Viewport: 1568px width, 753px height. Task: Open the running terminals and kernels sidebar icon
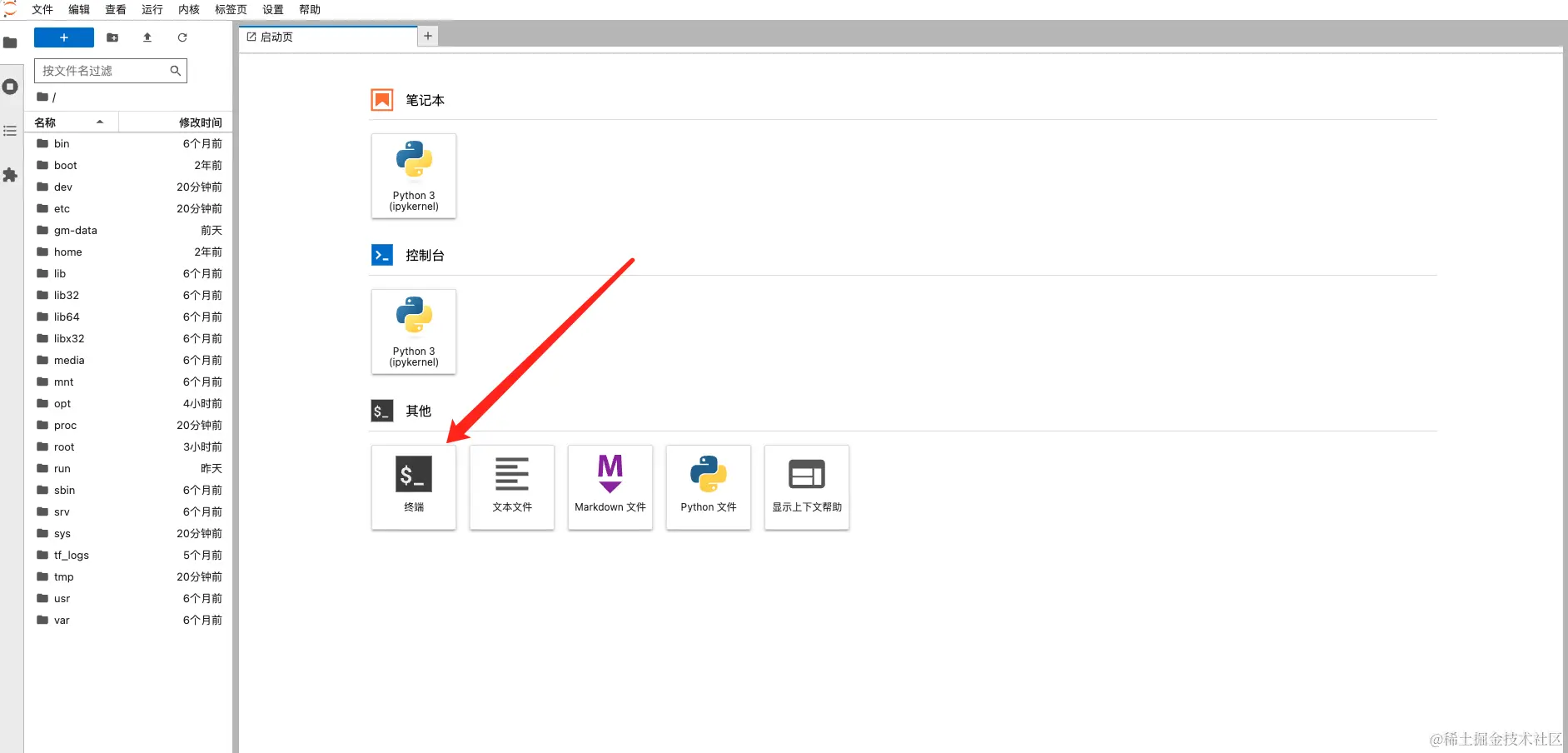tap(11, 87)
